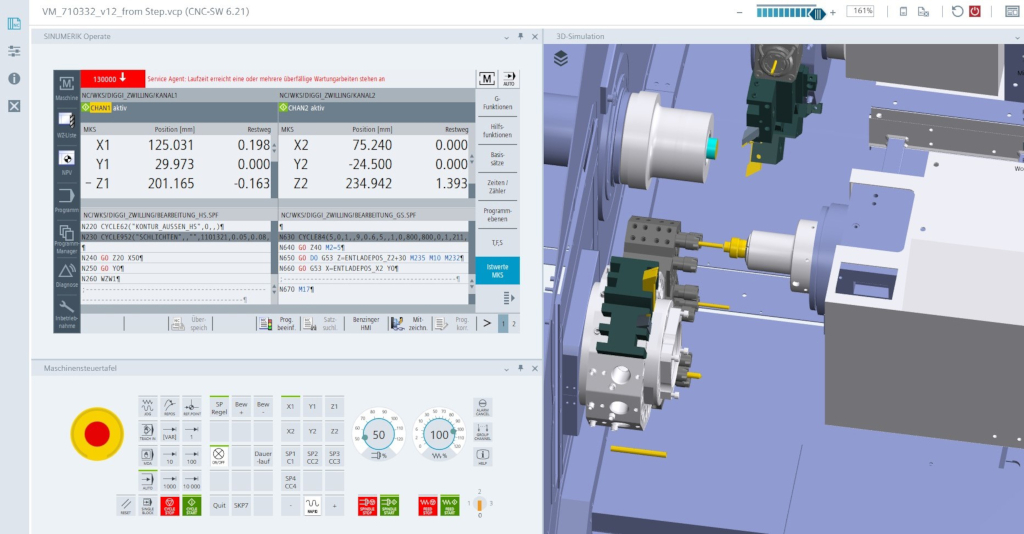Expand more horizontal softkeys with > arrow
Image resolution: width=1024 pixels, height=534 pixels.
click(487, 323)
